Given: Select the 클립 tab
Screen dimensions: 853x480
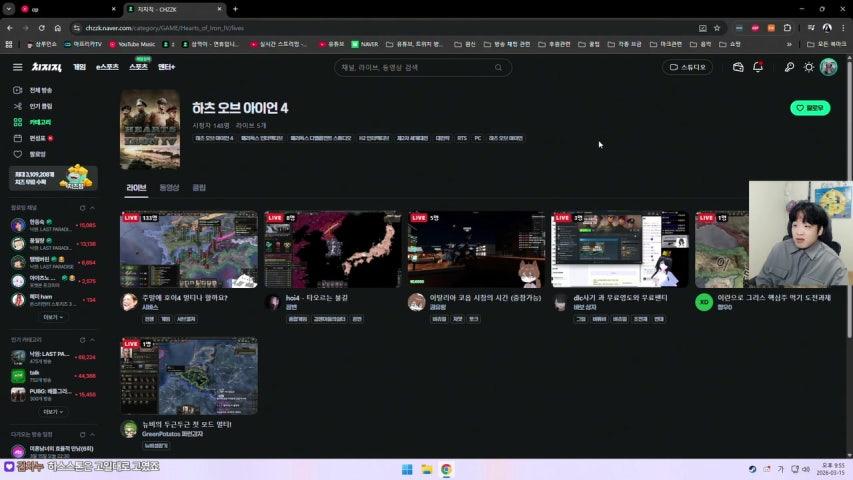Looking at the screenshot, I should tap(199, 187).
